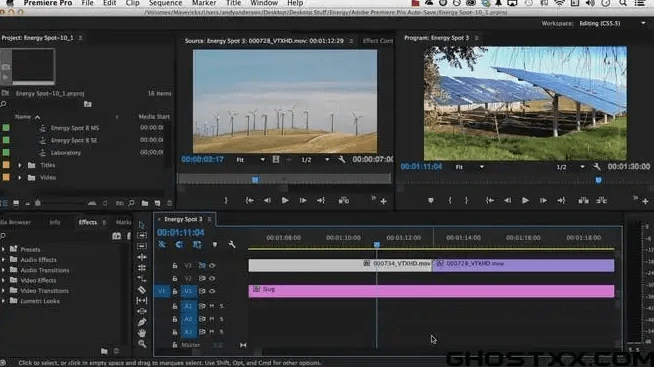
Task: Play the Program monitor video
Action: pos(525,201)
